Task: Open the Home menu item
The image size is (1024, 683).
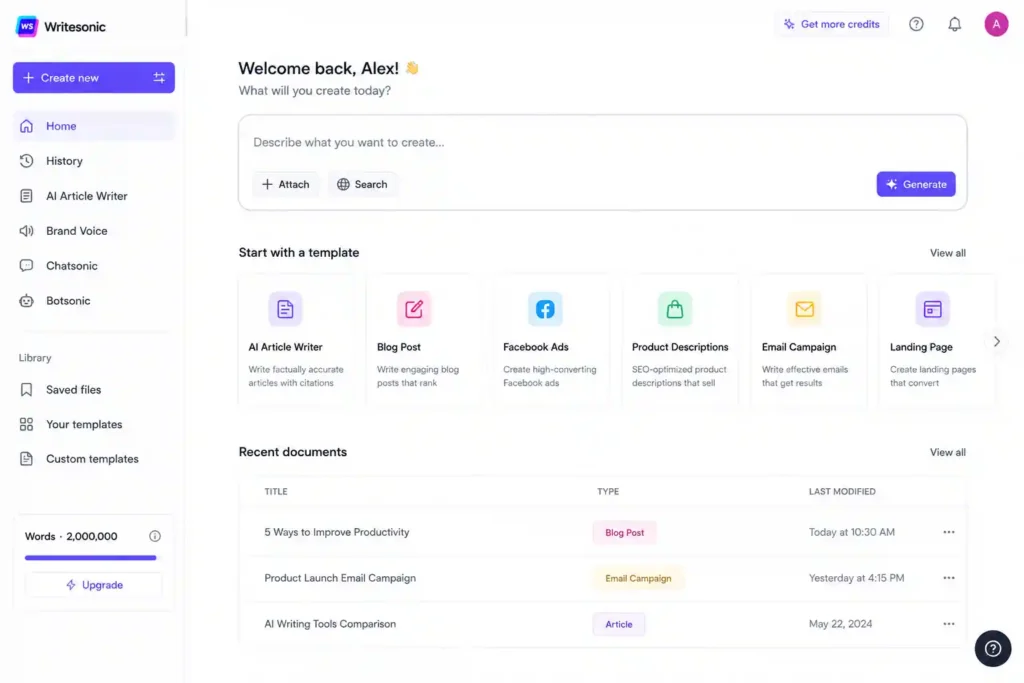Action: tap(93, 126)
